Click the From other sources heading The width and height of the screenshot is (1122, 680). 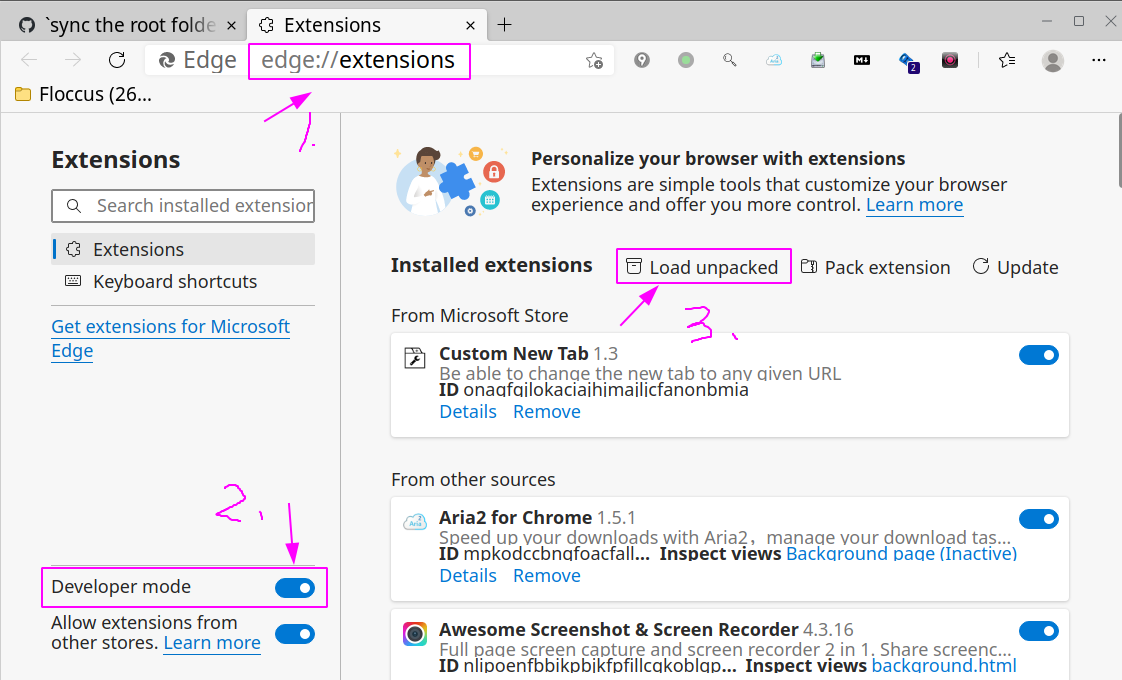[x=473, y=480]
